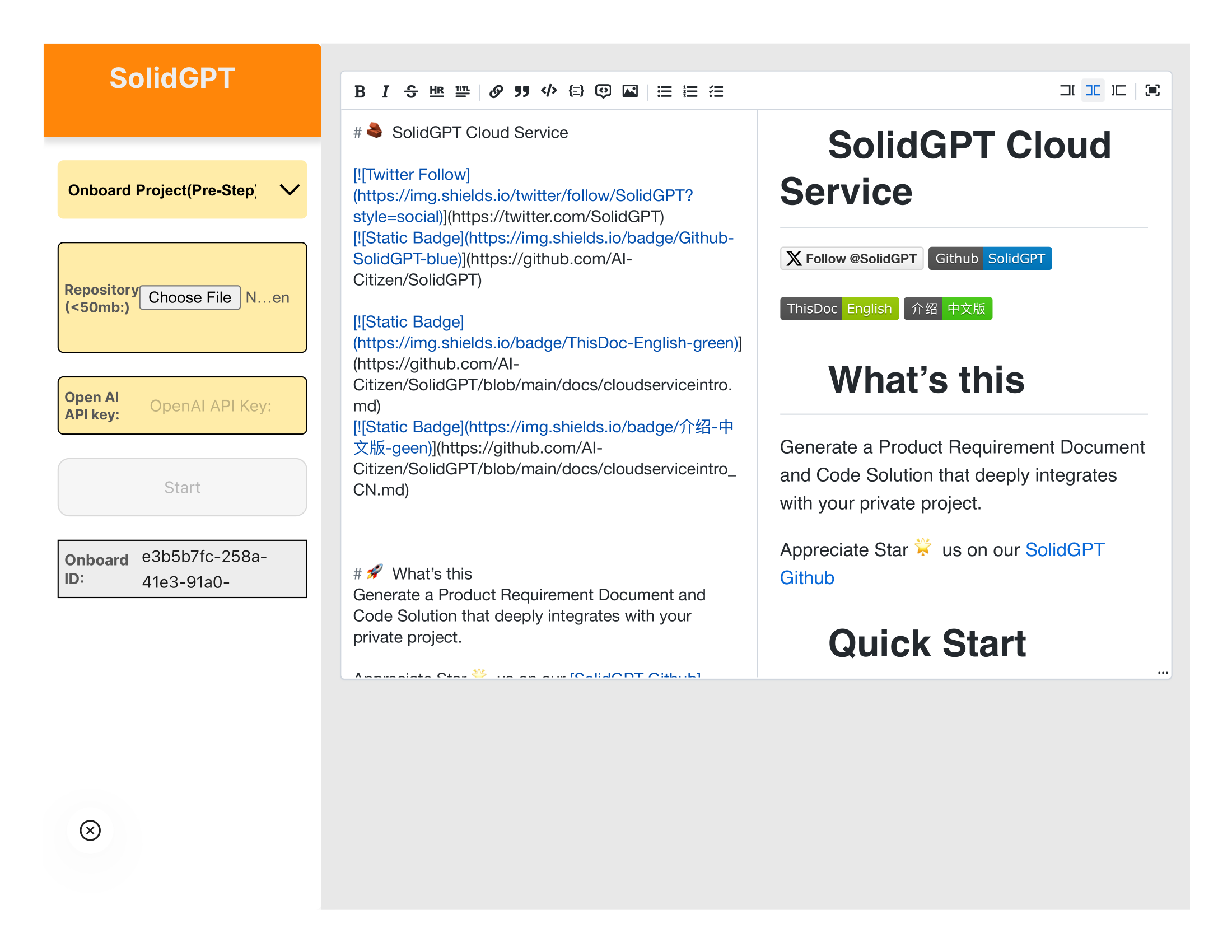This screenshot has width=1232, height=952.
Task: Click Choose File for repository upload
Action: (190, 297)
